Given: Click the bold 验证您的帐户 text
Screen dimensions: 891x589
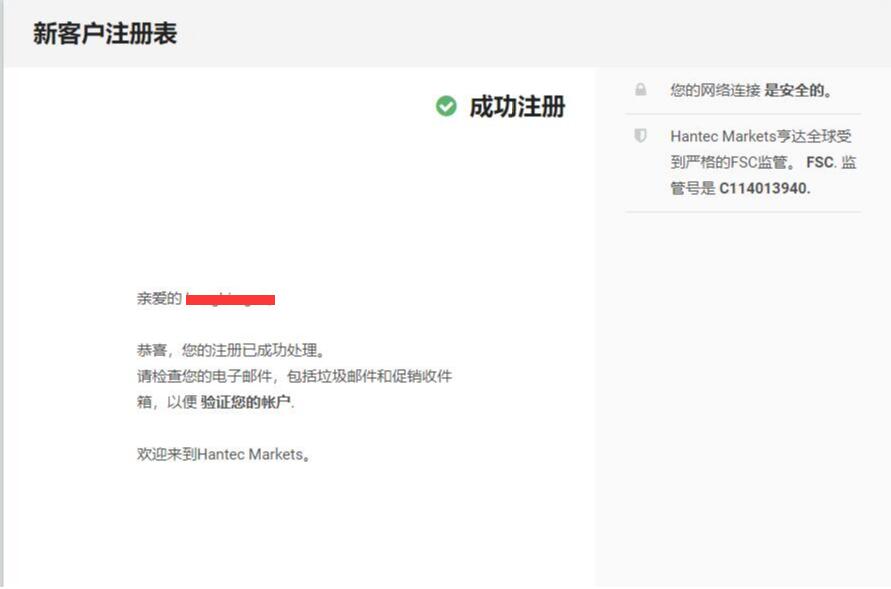Looking at the screenshot, I should coord(245,402).
